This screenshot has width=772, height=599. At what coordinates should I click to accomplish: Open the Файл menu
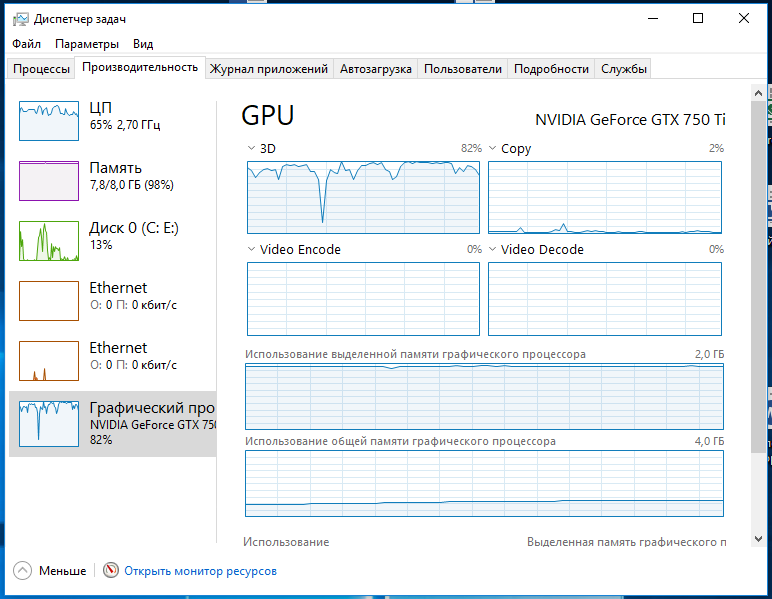click(x=27, y=44)
